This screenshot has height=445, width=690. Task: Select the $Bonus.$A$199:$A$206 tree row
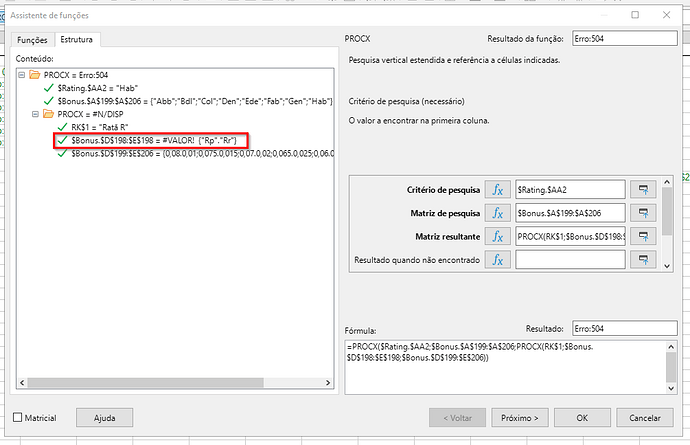[x=195, y=101]
